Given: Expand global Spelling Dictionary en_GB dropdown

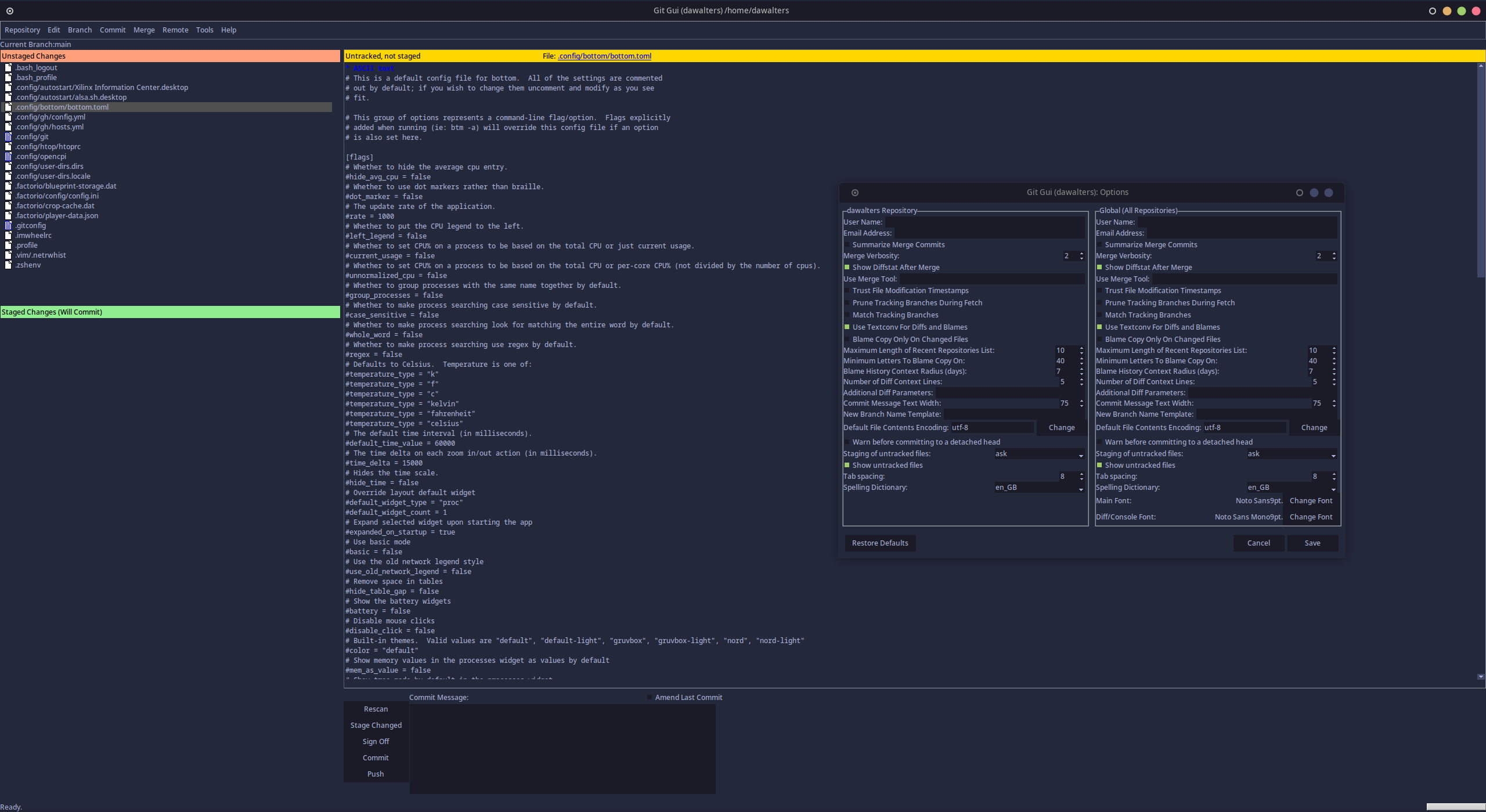Looking at the screenshot, I should [1333, 488].
